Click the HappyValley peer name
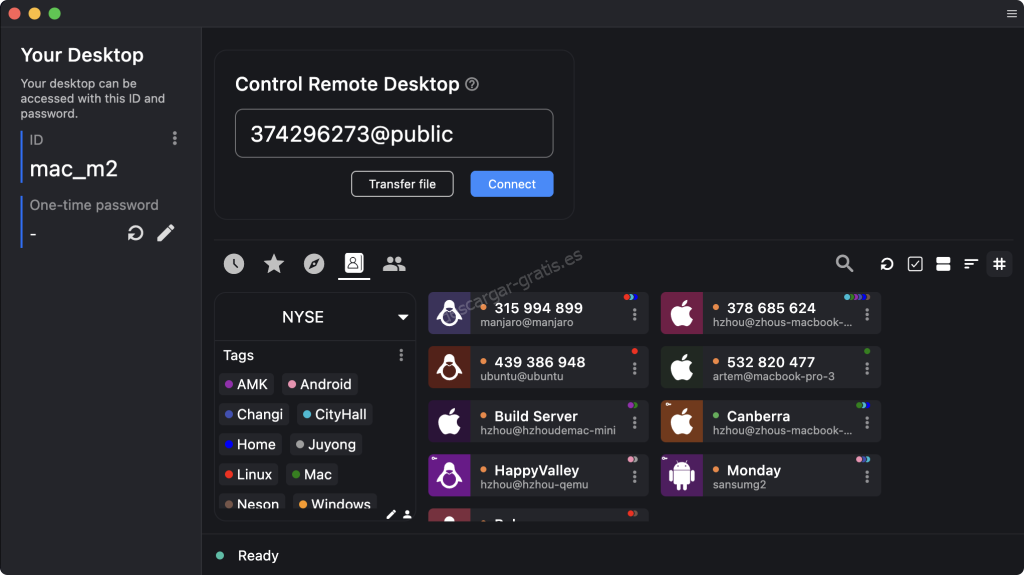 536,470
